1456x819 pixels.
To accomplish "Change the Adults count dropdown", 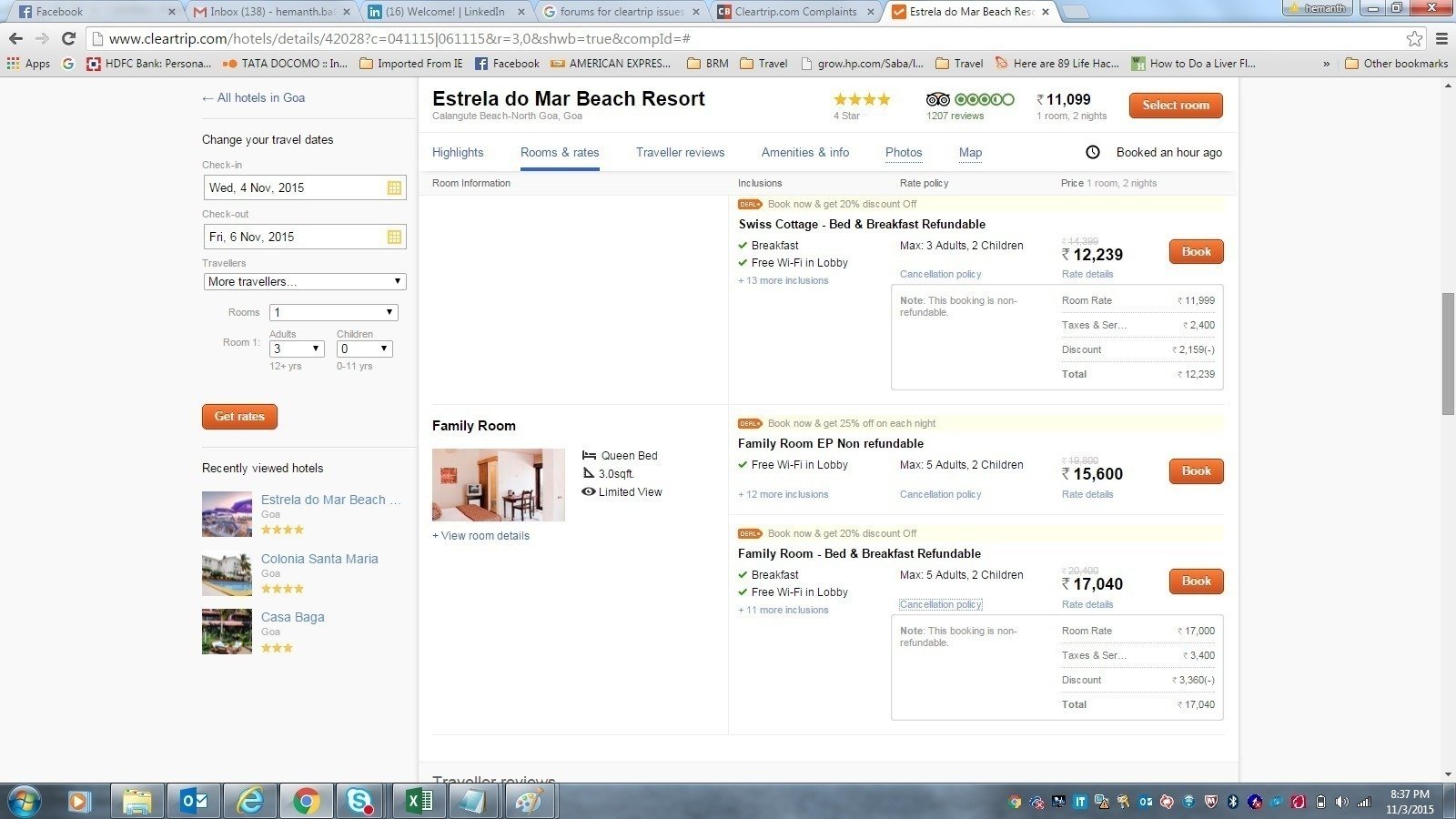I will (x=297, y=349).
